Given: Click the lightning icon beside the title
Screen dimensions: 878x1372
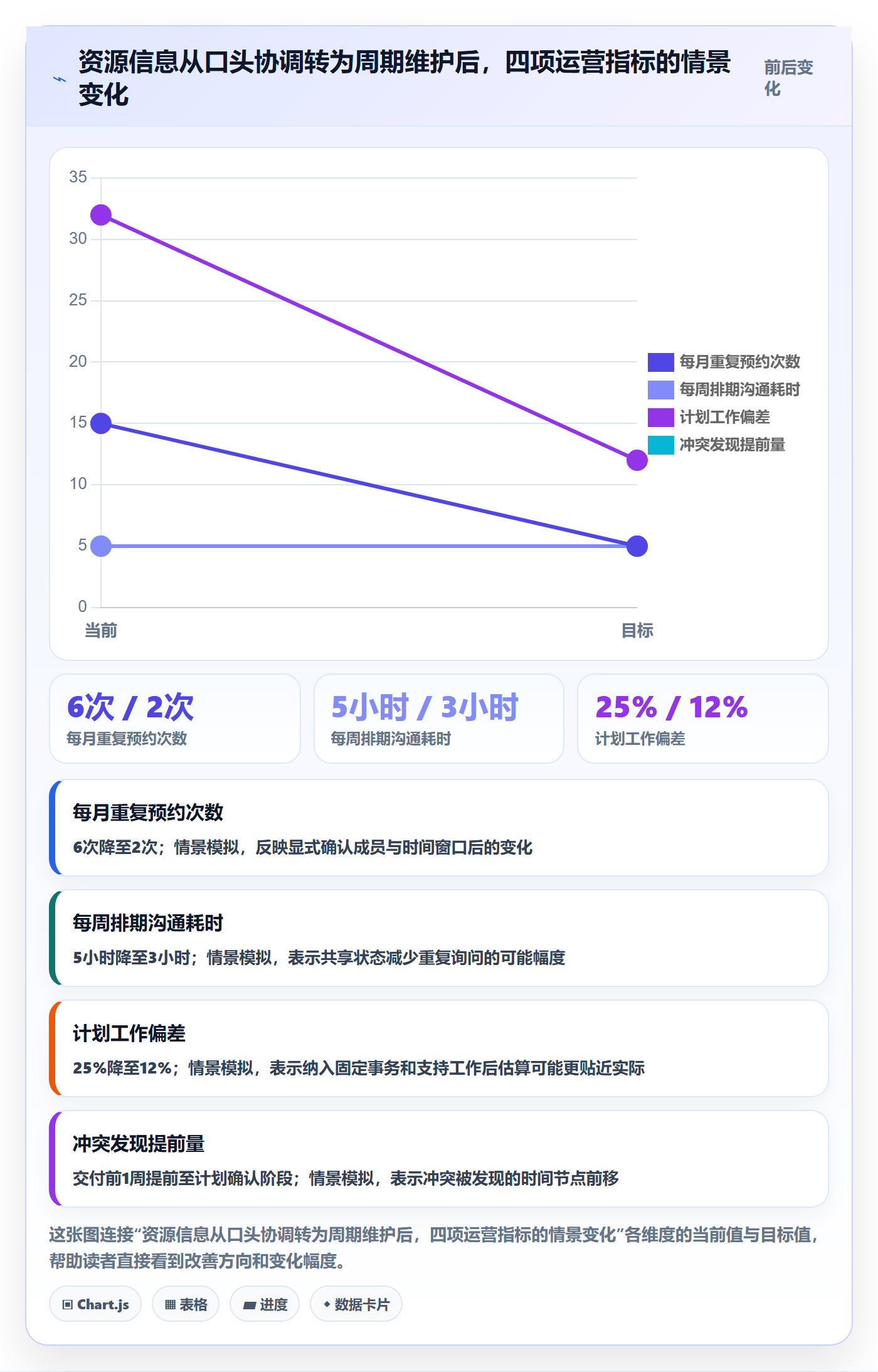Looking at the screenshot, I should (60, 79).
